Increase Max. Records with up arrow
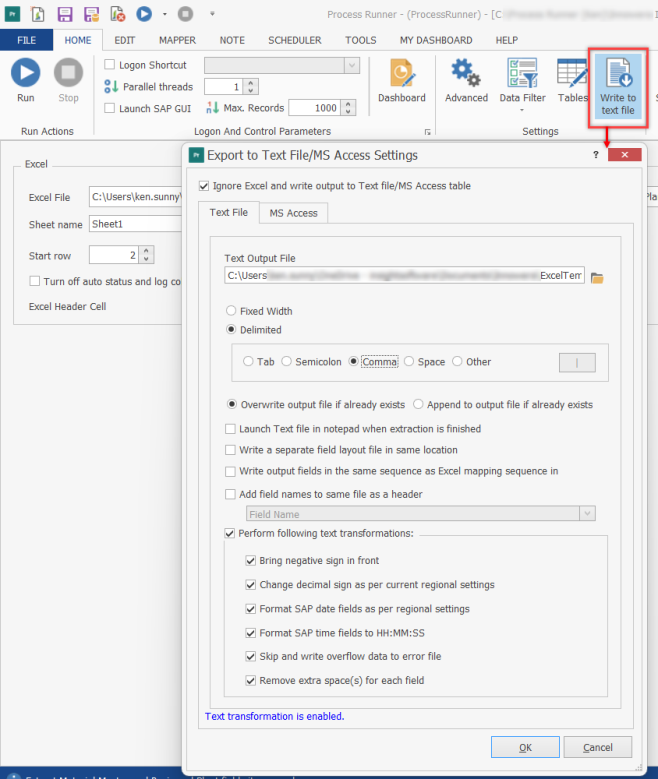The height and width of the screenshot is (779, 658). coord(348,104)
